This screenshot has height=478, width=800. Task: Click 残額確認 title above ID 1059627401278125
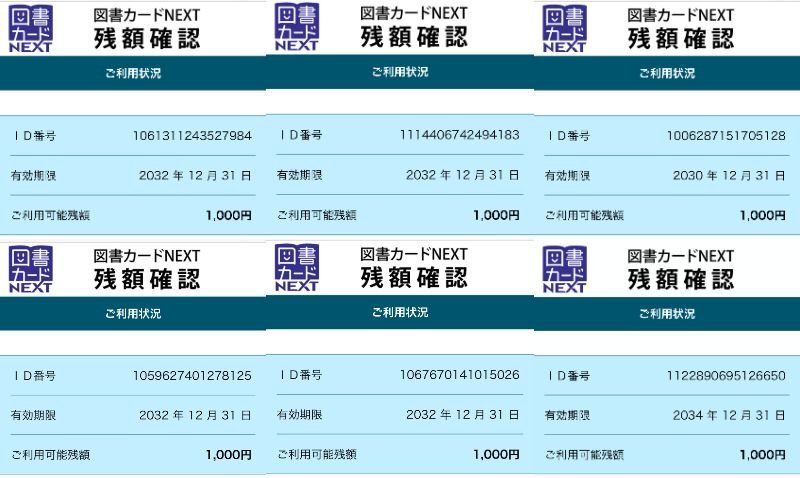(147, 279)
